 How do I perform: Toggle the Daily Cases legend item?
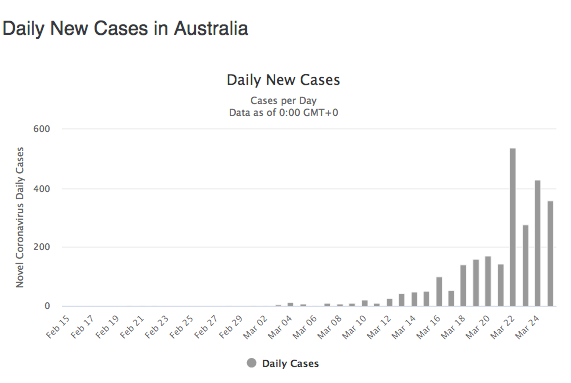(x=283, y=363)
